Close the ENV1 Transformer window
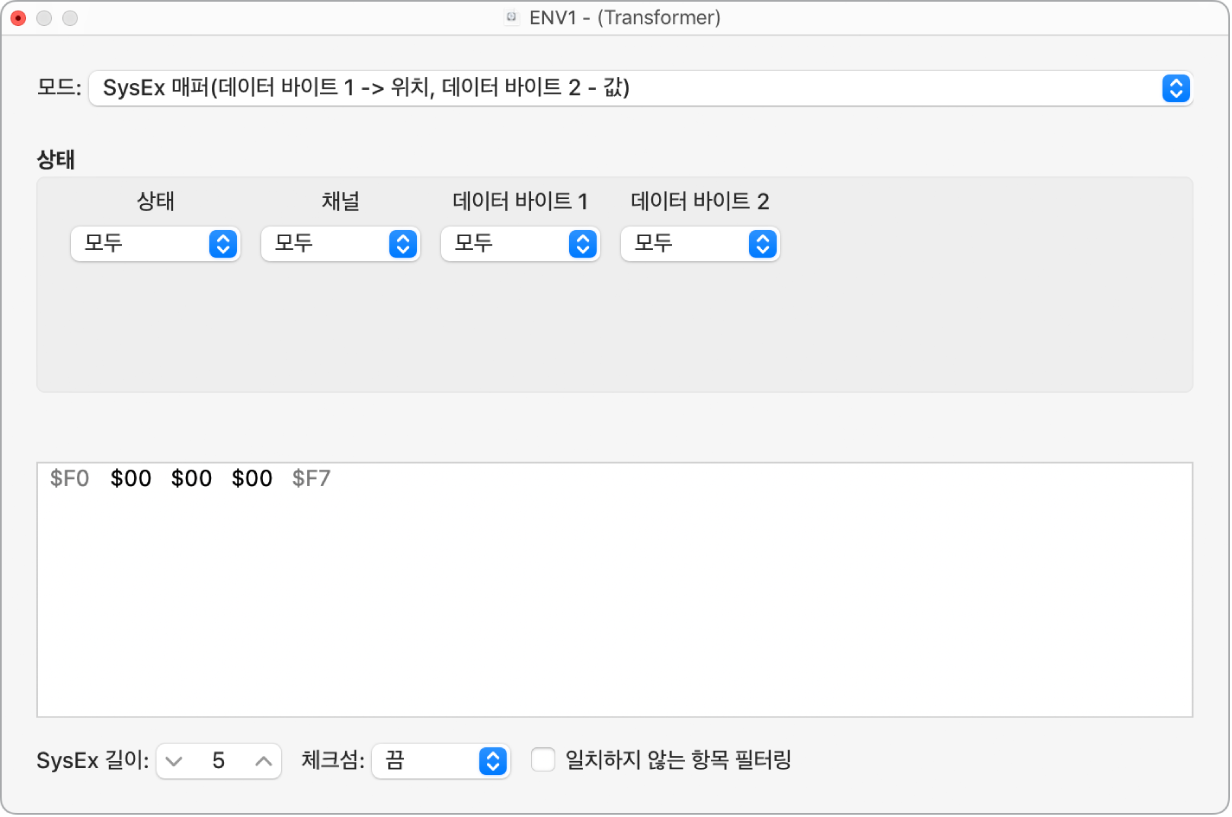 [18, 18]
